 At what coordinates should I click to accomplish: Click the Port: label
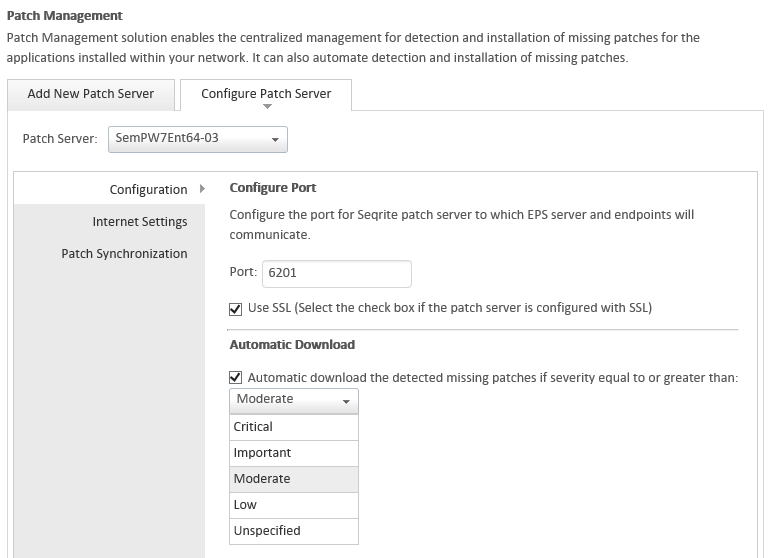[x=243, y=272]
